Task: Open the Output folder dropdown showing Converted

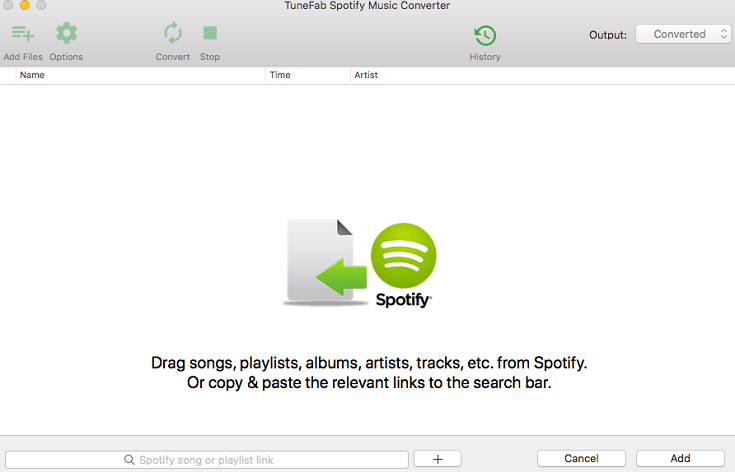Action: tap(683, 34)
